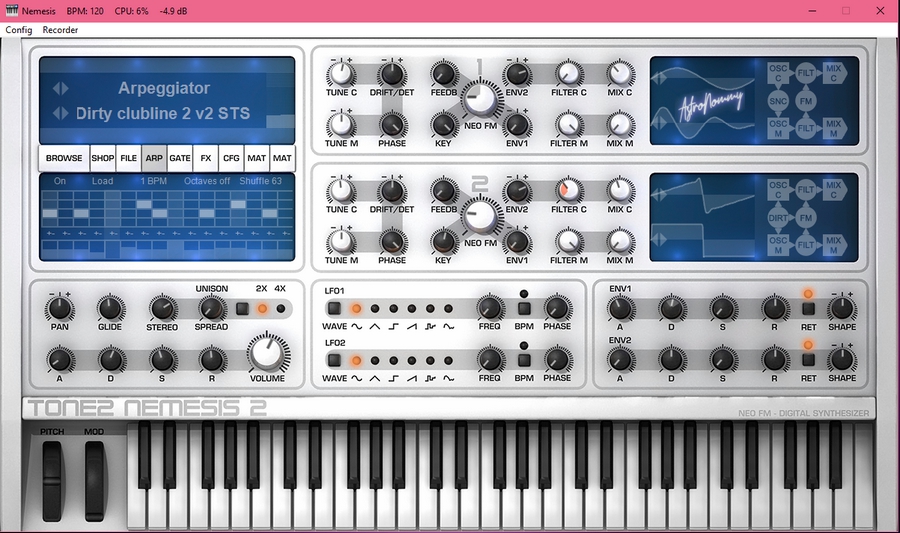Image resolution: width=900 pixels, height=533 pixels.
Task: Click the OSC M block in oscillator 2 display
Action: pyautogui.click(x=778, y=245)
